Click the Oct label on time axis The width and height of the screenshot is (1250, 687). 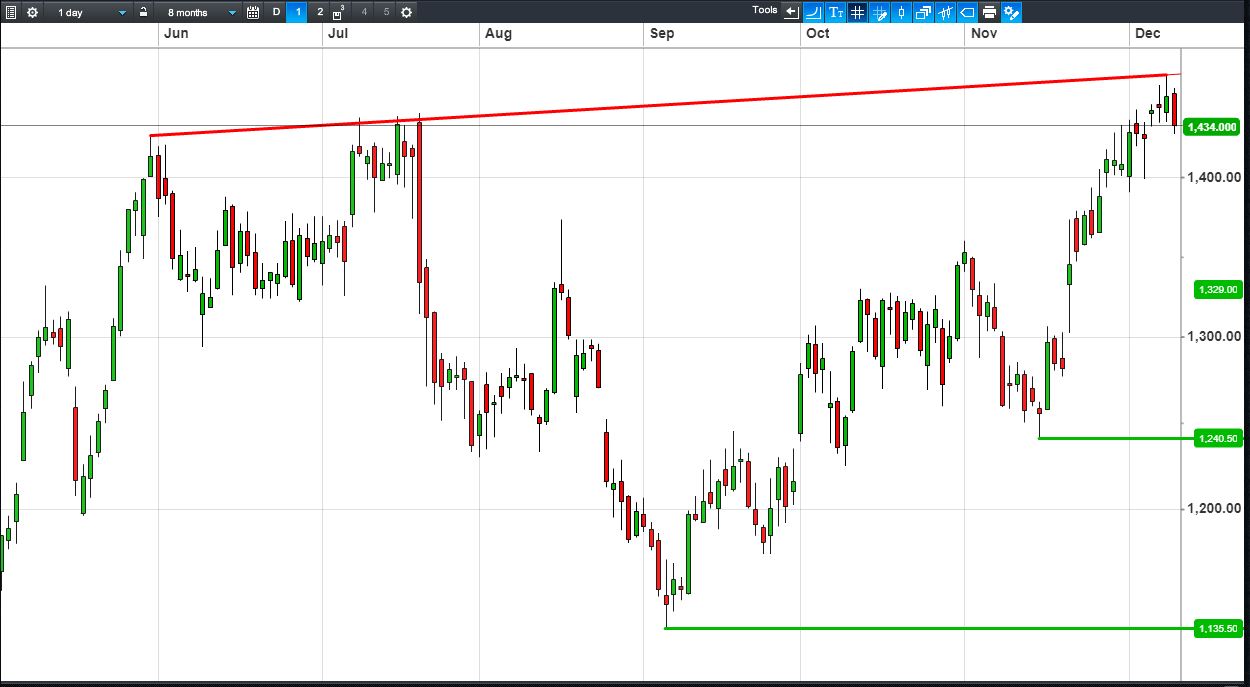[817, 33]
